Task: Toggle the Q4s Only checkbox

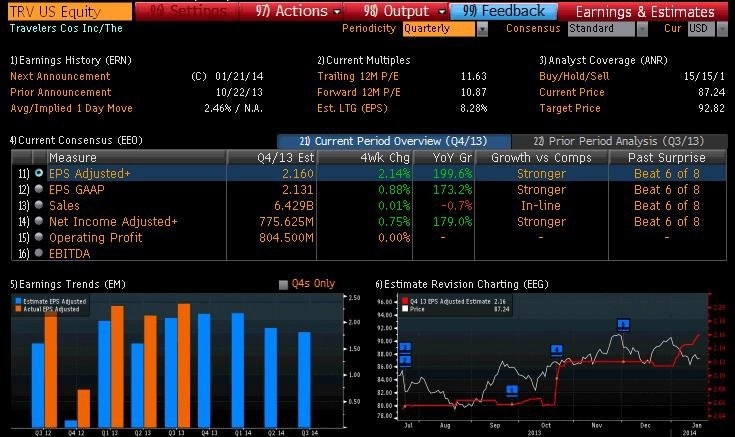Action: point(283,285)
